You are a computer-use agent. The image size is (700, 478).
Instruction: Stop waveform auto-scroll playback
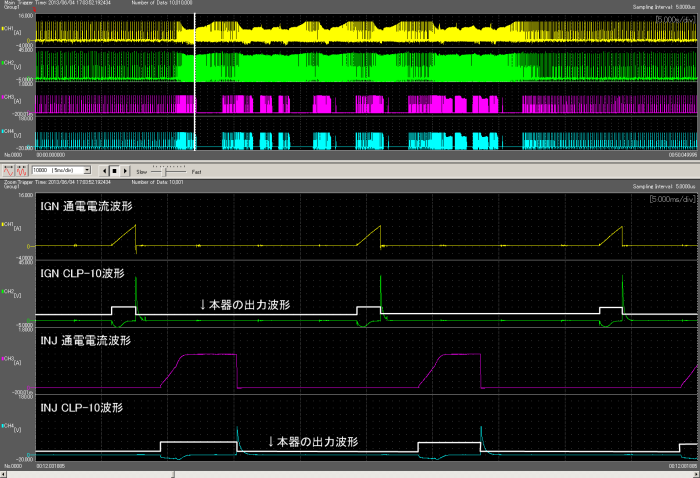(114, 170)
